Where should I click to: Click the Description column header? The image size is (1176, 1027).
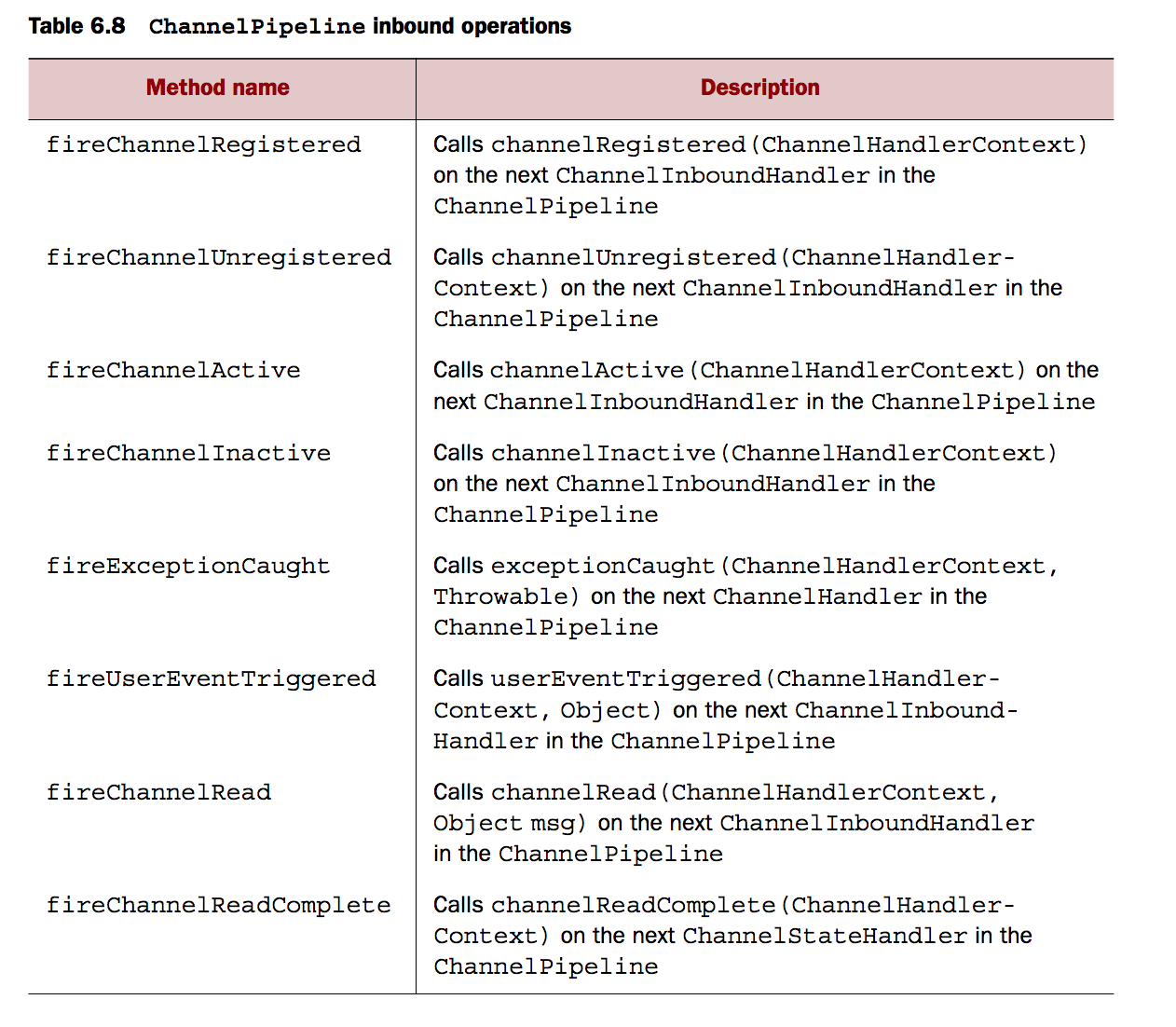pos(759,88)
